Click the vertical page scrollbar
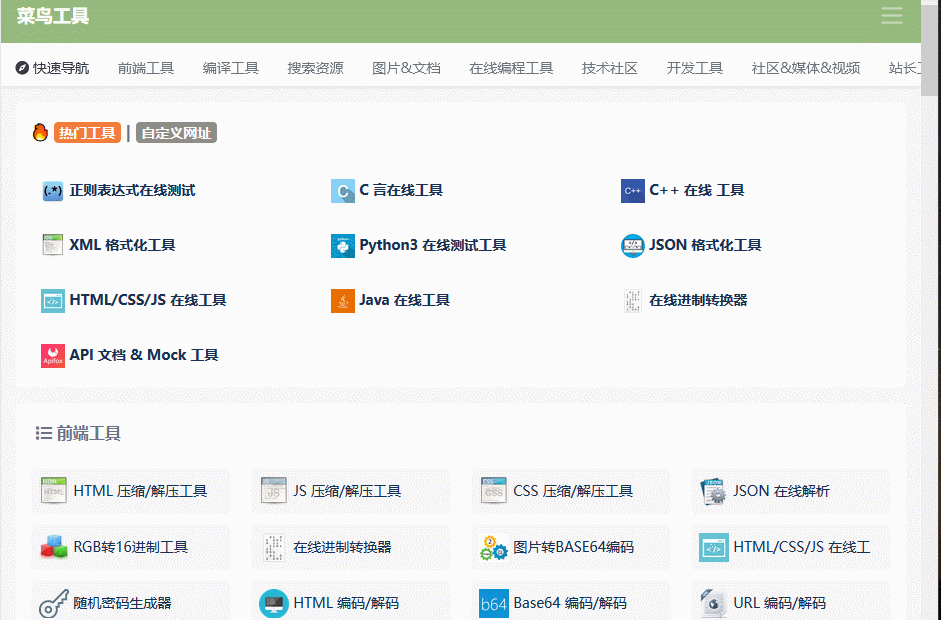The height and width of the screenshot is (620, 941). click(x=931, y=300)
